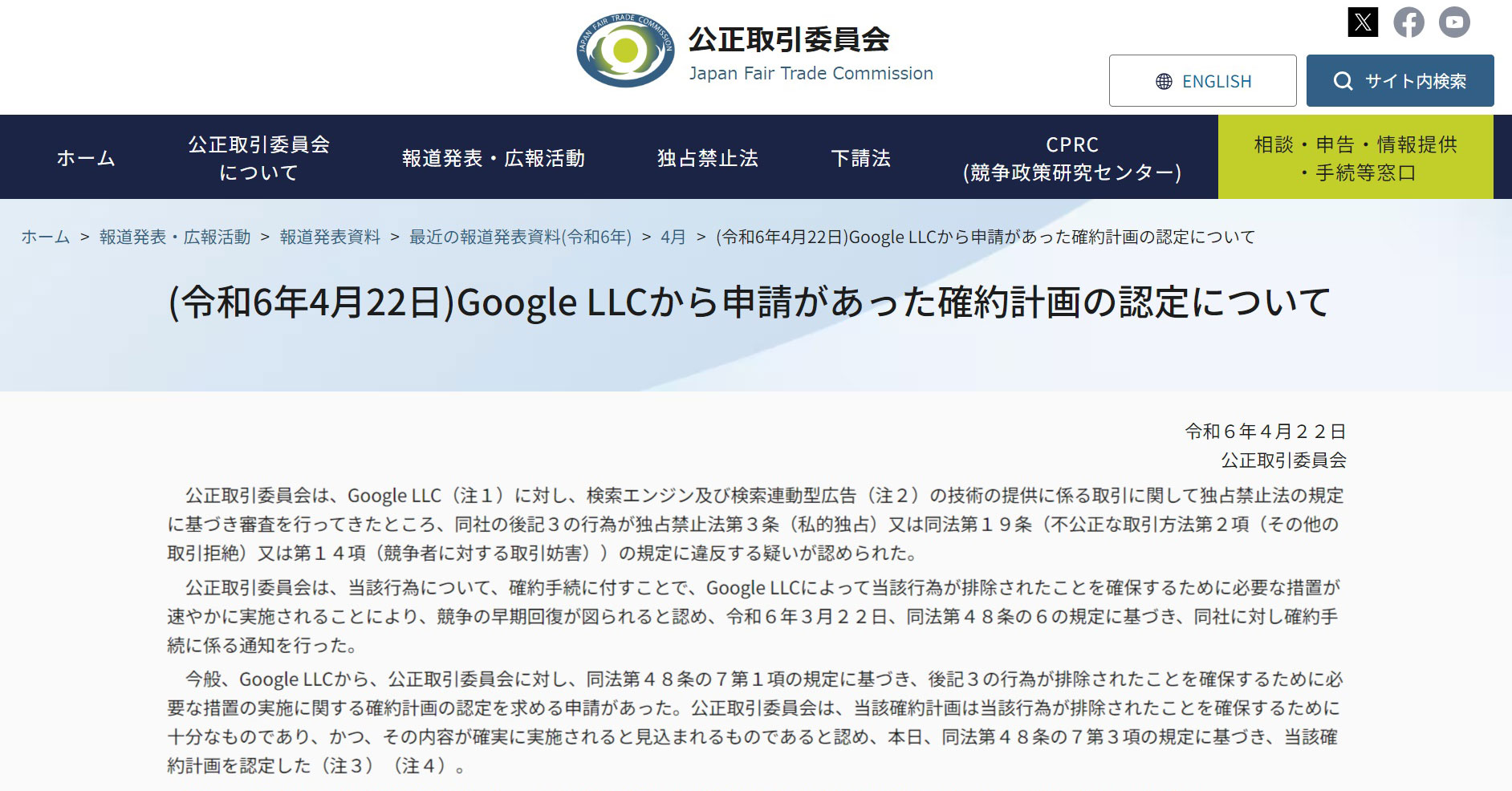Click 報道発表・広報活動 breadcrumb link

coord(175,237)
